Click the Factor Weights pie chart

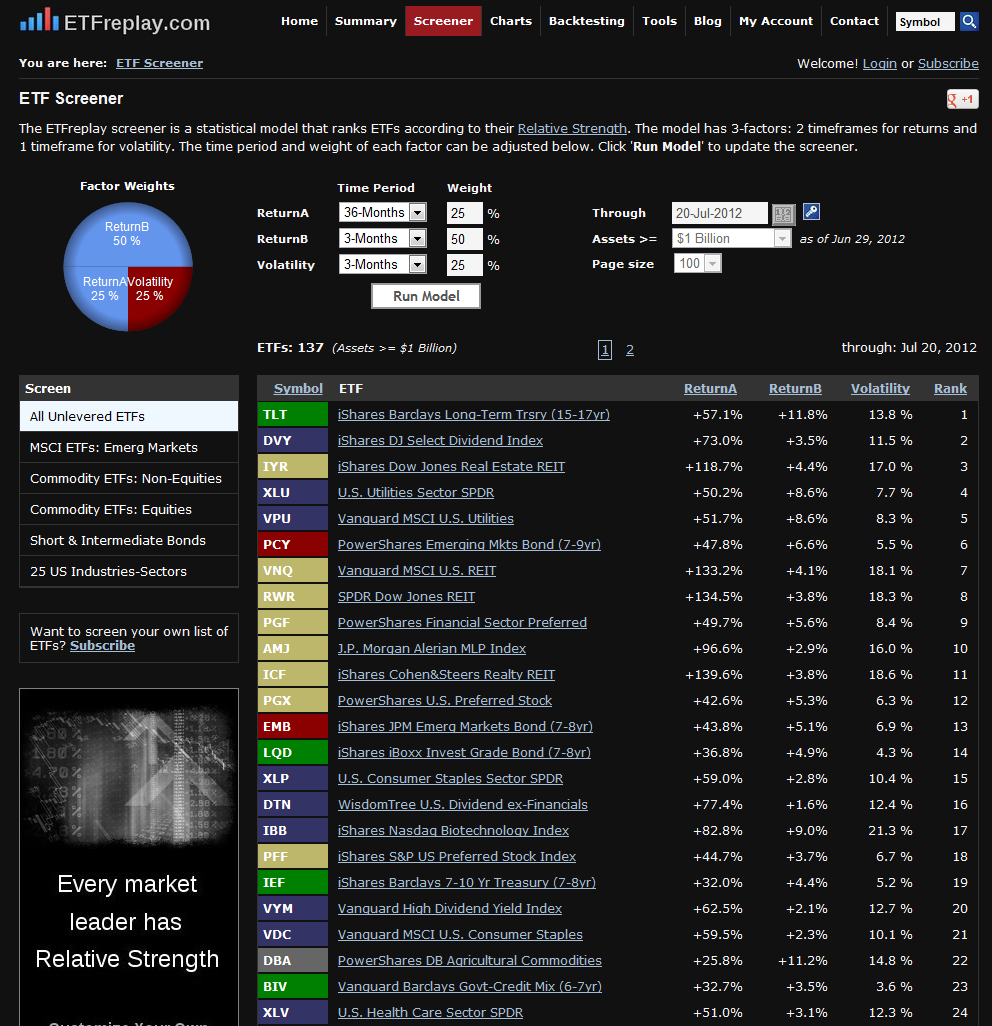pos(128,266)
